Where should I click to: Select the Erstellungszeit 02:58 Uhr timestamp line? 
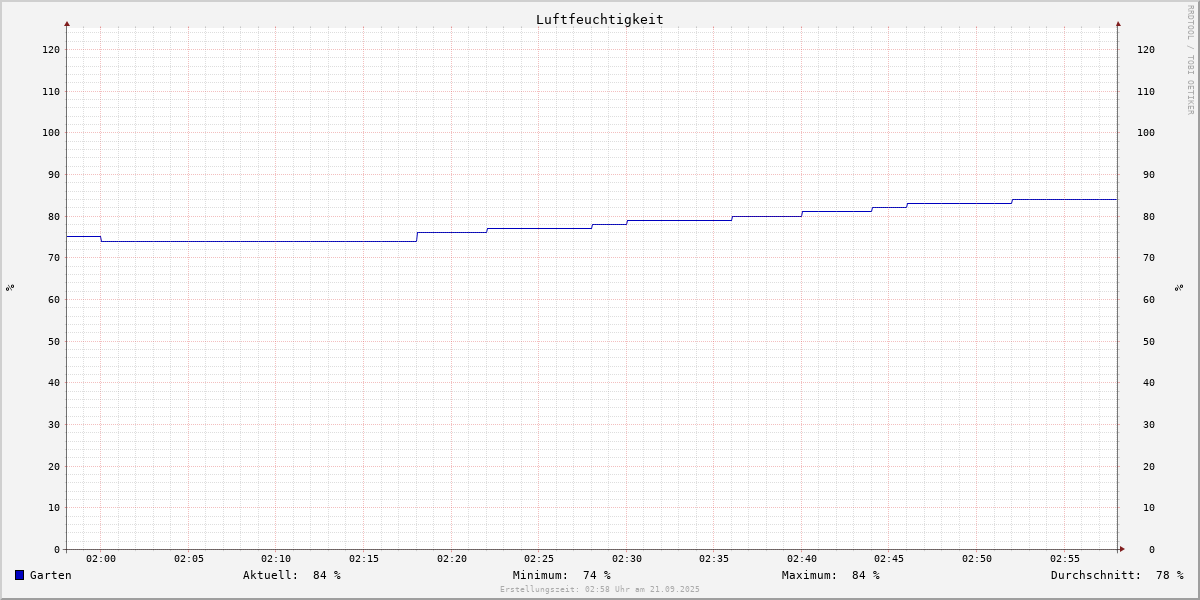click(x=600, y=590)
